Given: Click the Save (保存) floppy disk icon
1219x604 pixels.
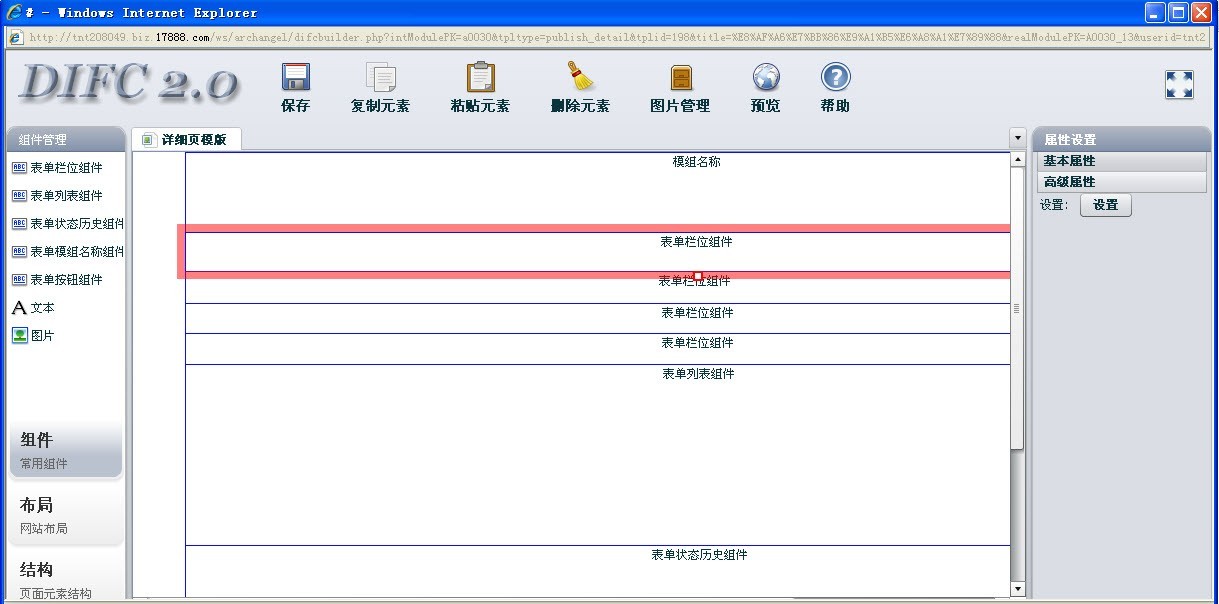Looking at the screenshot, I should tap(296, 78).
